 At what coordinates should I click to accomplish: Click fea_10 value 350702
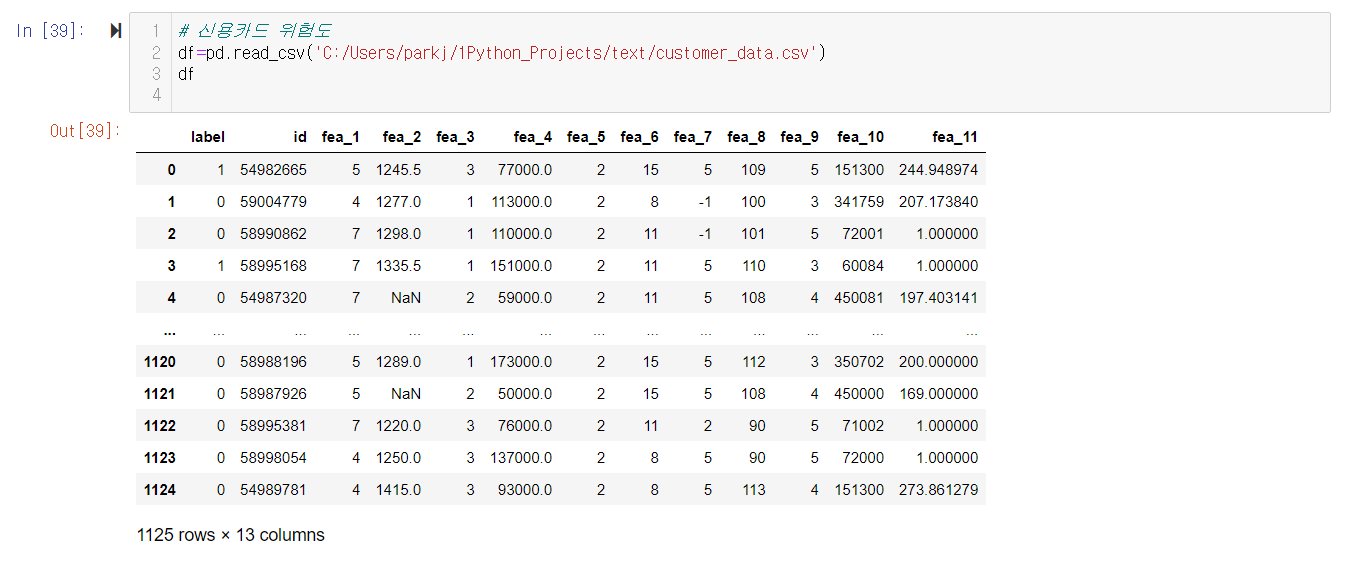859,362
